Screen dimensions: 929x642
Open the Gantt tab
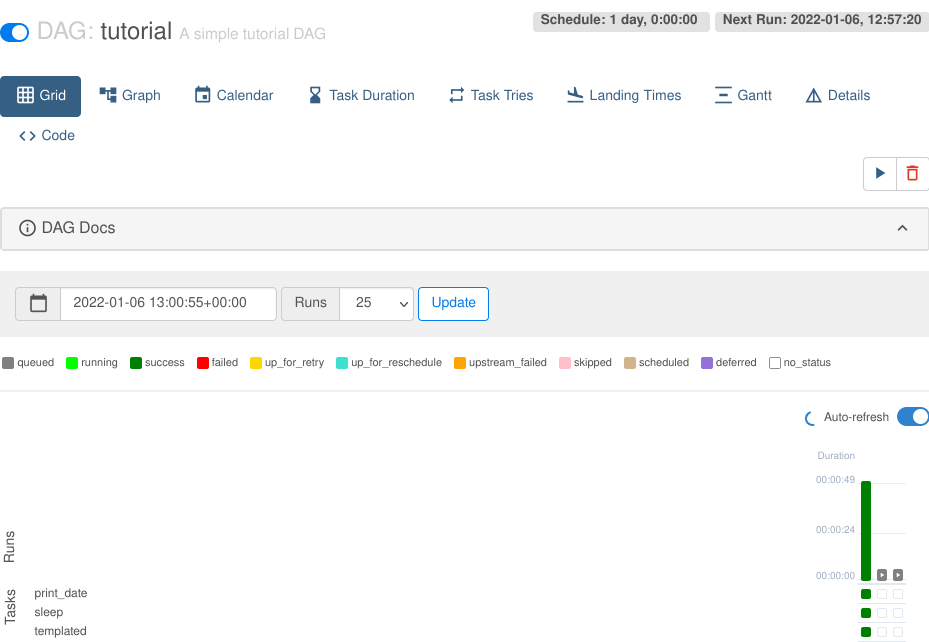[744, 95]
